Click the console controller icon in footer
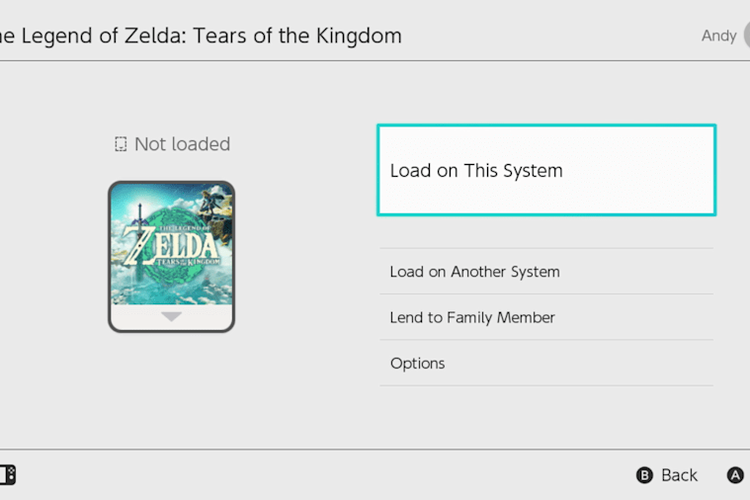The height and width of the screenshot is (500, 750). tap(7, 475)
